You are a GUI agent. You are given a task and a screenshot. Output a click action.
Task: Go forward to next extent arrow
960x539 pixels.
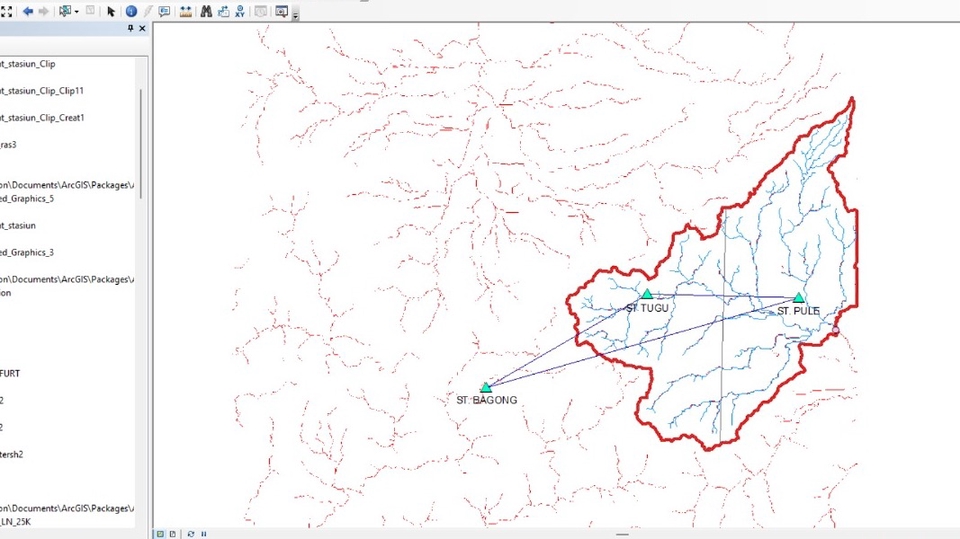[x=43, y=11]
